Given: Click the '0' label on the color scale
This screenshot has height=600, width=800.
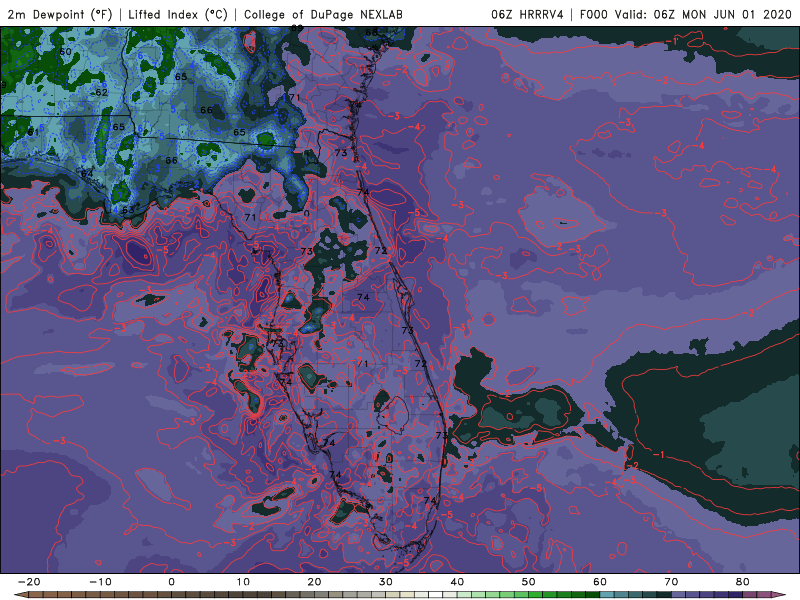Looking at the screenshot, I should click(171, 582).
